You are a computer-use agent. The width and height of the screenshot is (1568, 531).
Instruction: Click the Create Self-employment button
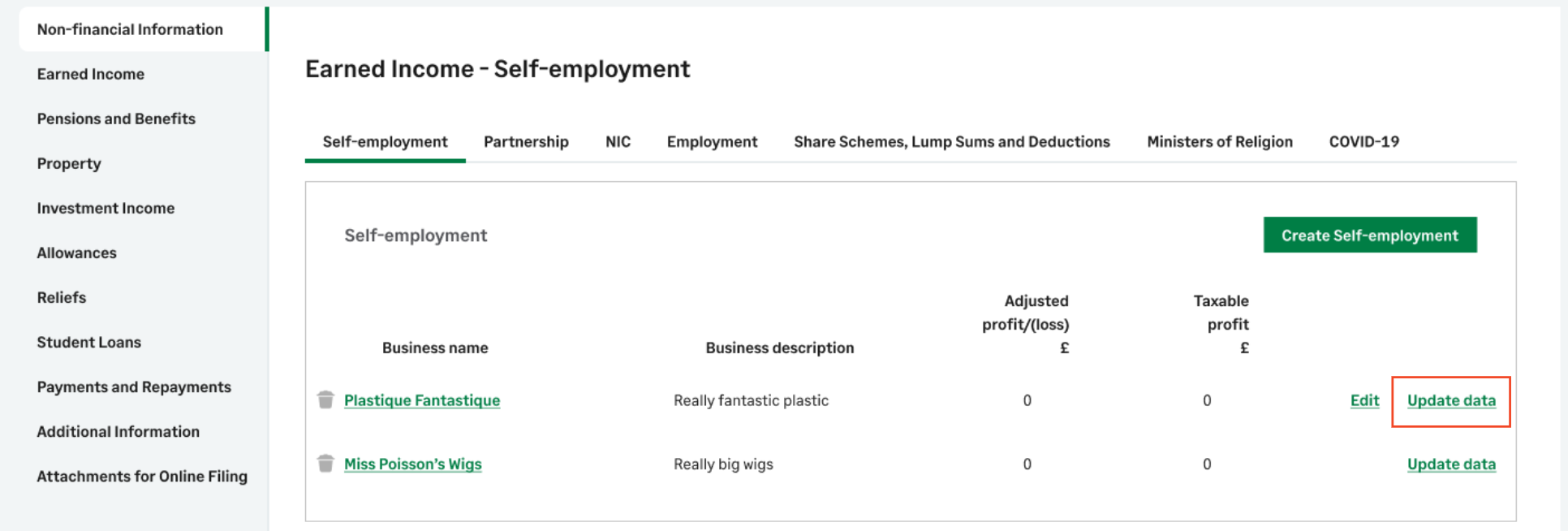1369,235
